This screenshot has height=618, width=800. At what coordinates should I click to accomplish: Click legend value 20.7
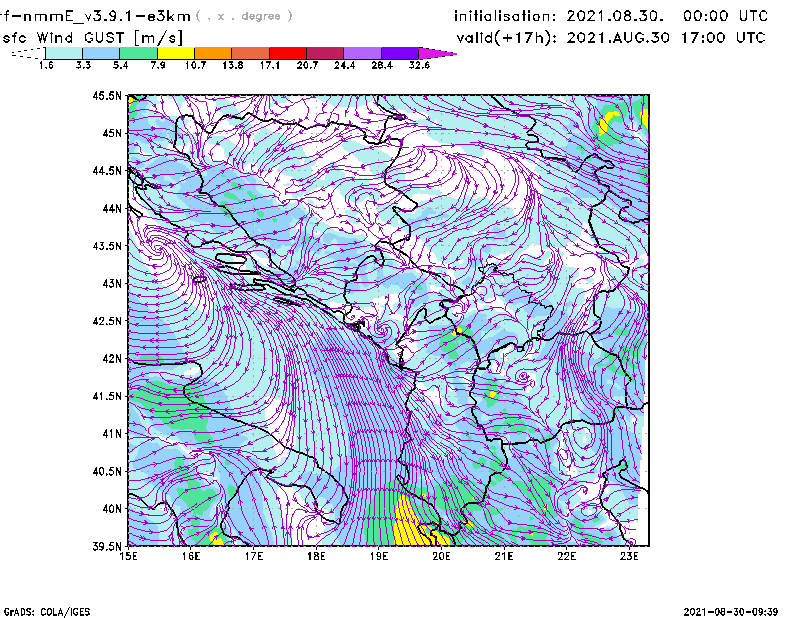coord(307,65)
